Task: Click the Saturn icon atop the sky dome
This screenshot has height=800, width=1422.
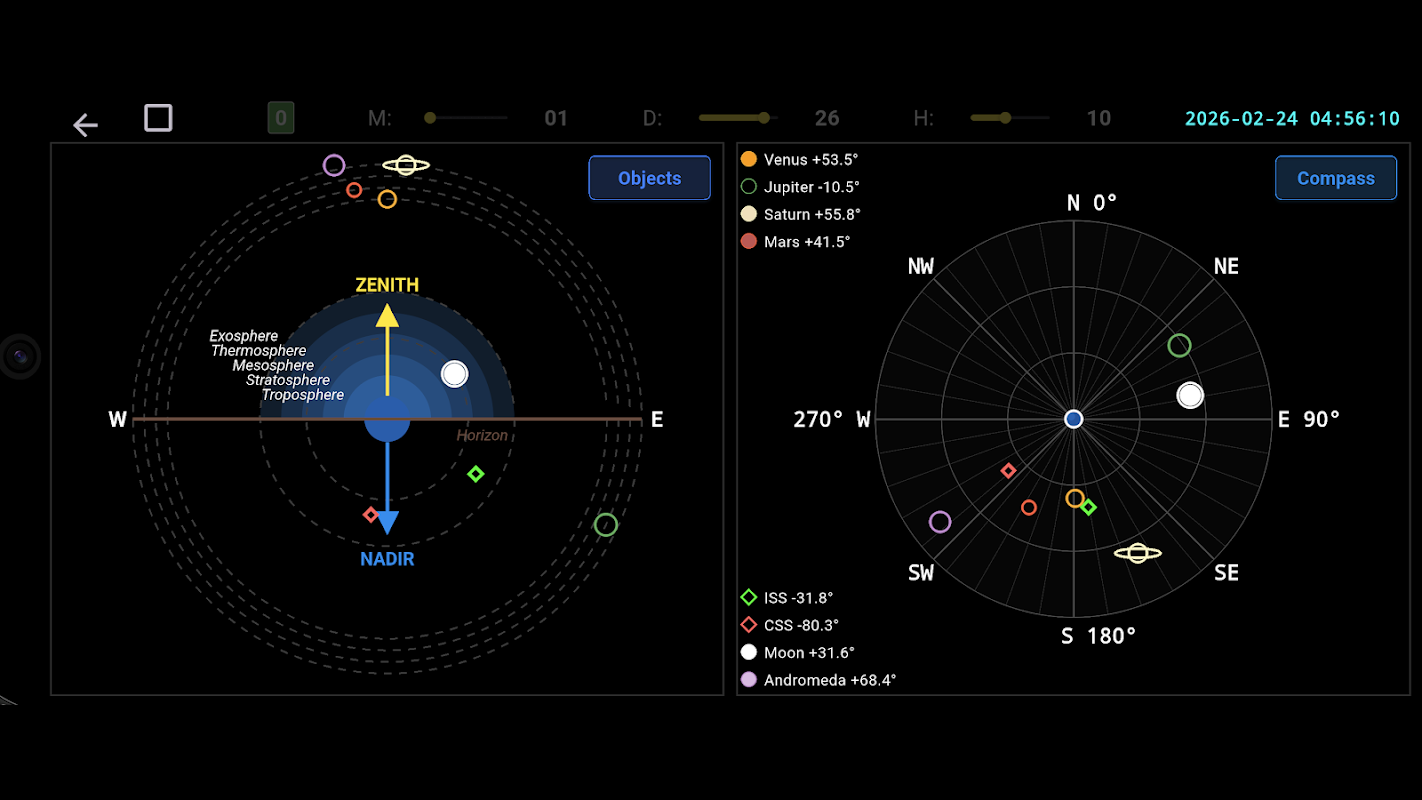Action: click(x=406, y=165)
